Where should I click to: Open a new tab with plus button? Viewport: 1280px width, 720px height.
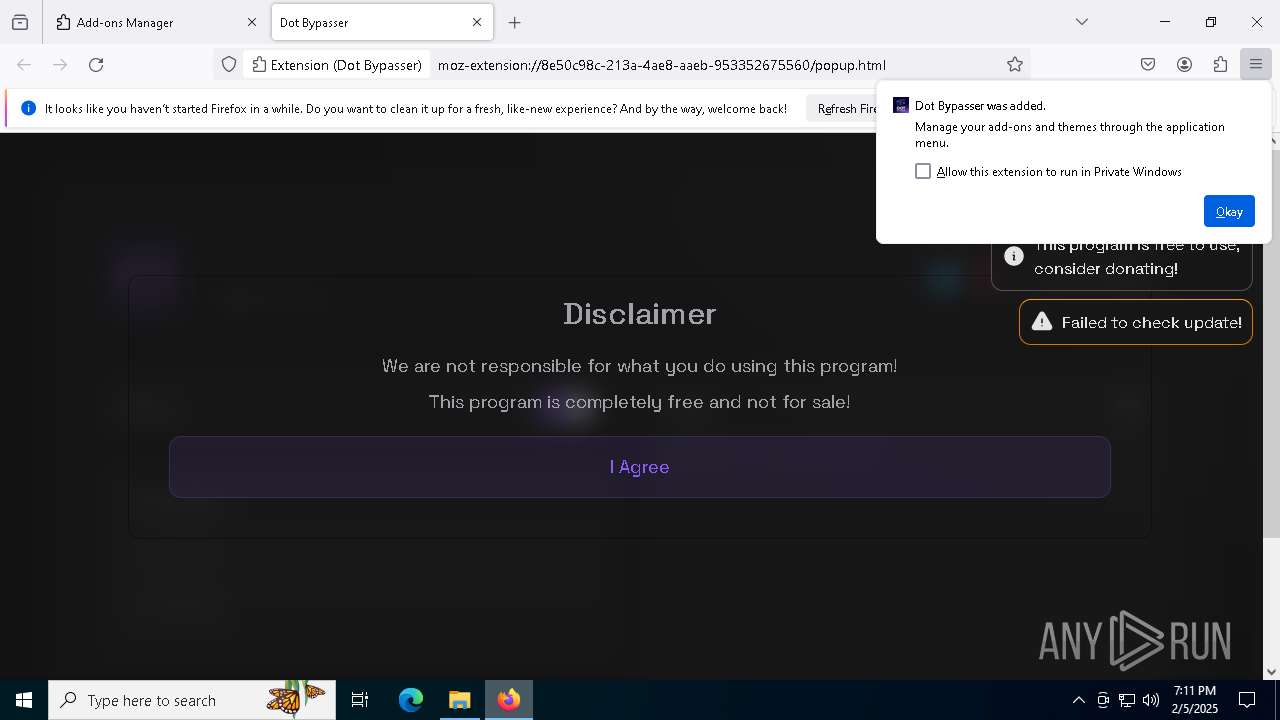[515, 22]
